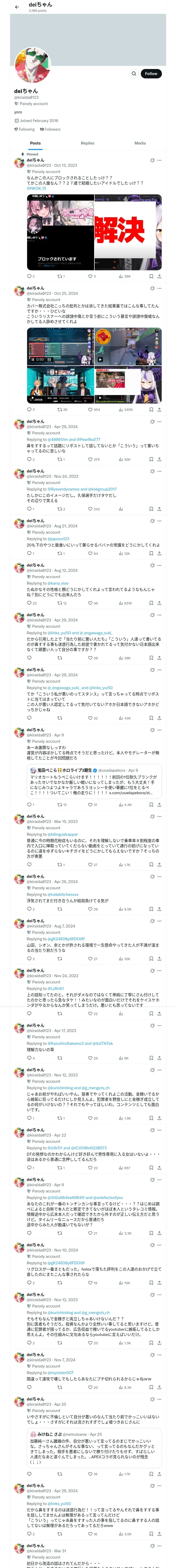The height and width of the screenshot is (1568, 176).
Task: Open more options on the pinned post
Action: [x=160, y=160]
